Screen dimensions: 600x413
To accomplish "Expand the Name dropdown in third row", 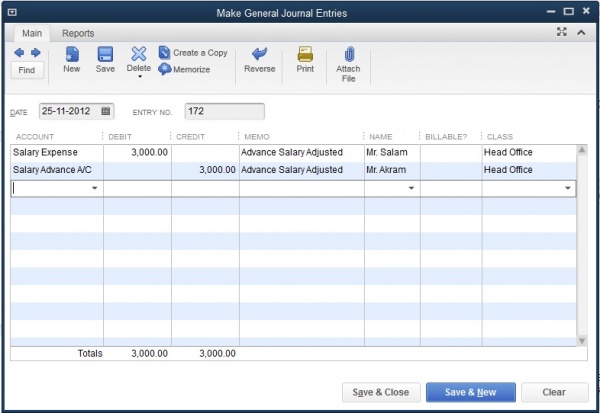I will click(411, 188).
